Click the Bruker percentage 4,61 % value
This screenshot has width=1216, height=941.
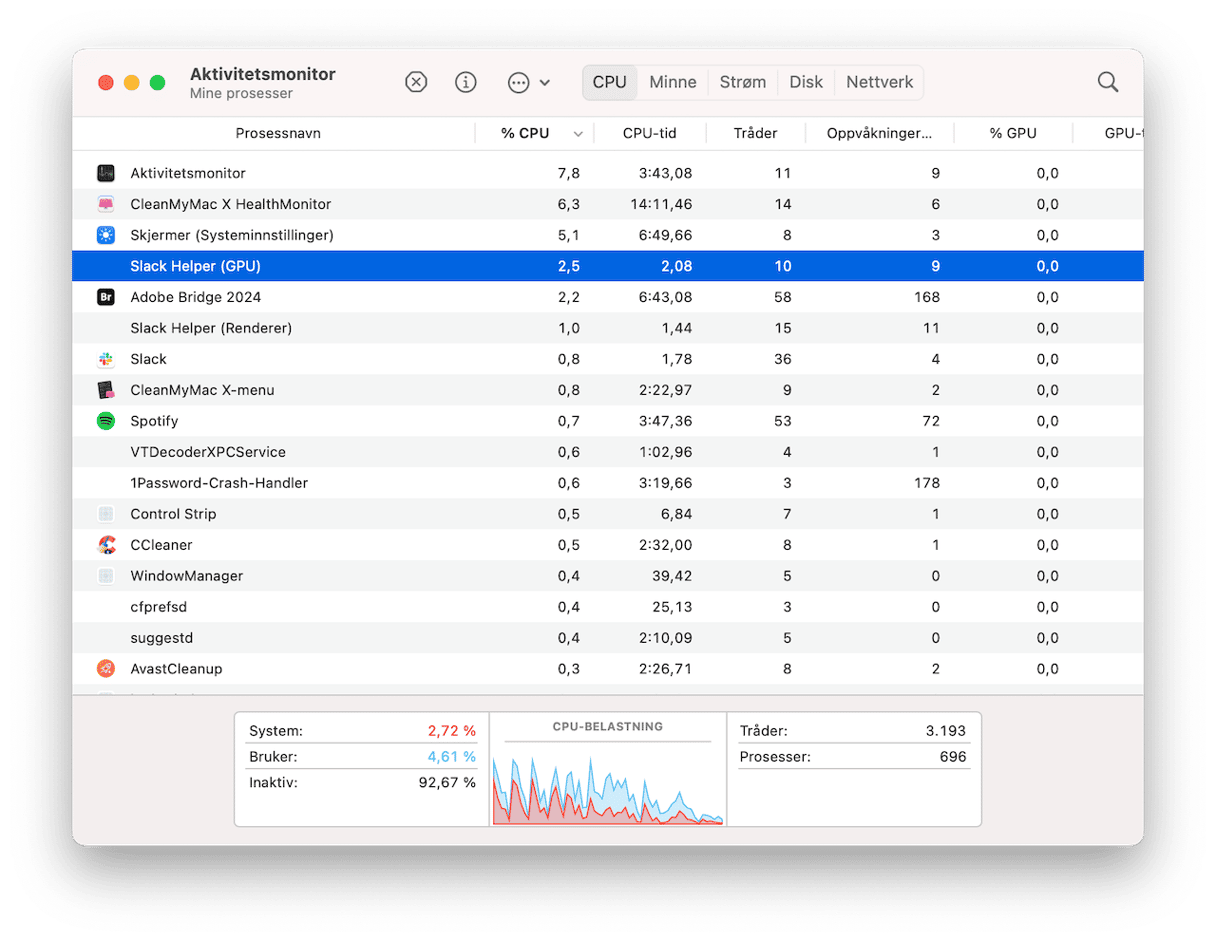451,757
